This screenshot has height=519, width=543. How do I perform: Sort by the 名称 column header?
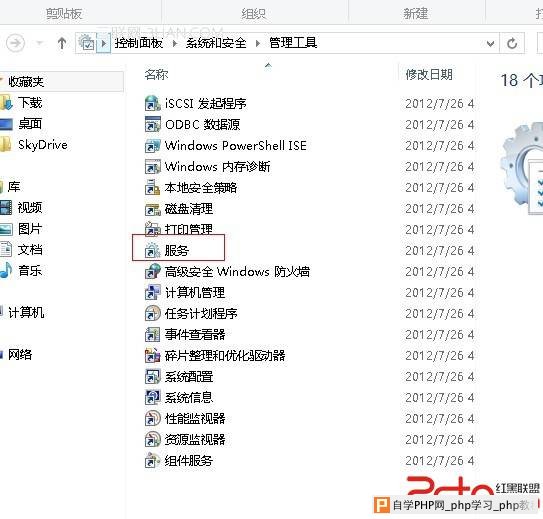(x=157, y=74)
